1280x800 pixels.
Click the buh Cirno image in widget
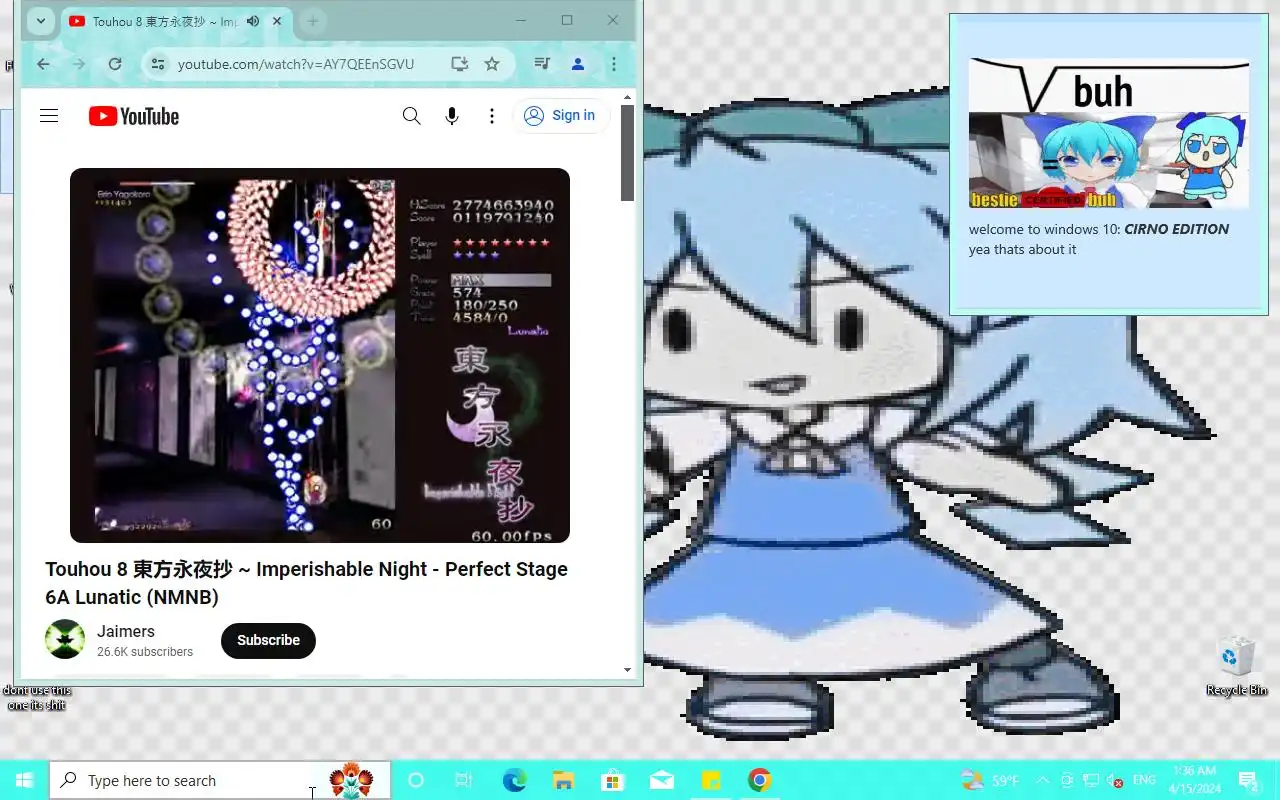[1109, 133]
